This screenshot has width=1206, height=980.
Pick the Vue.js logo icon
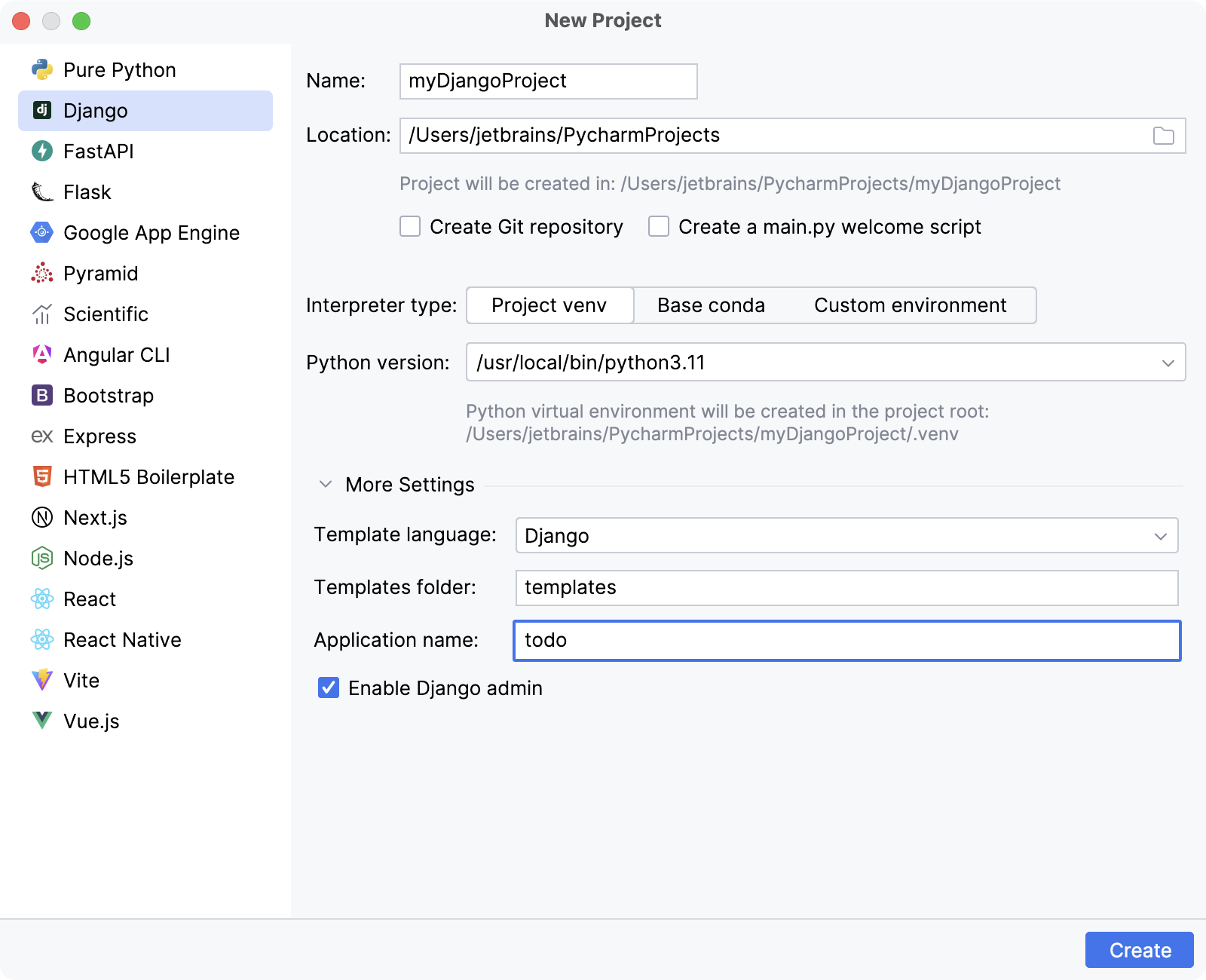tap(42, 721)
